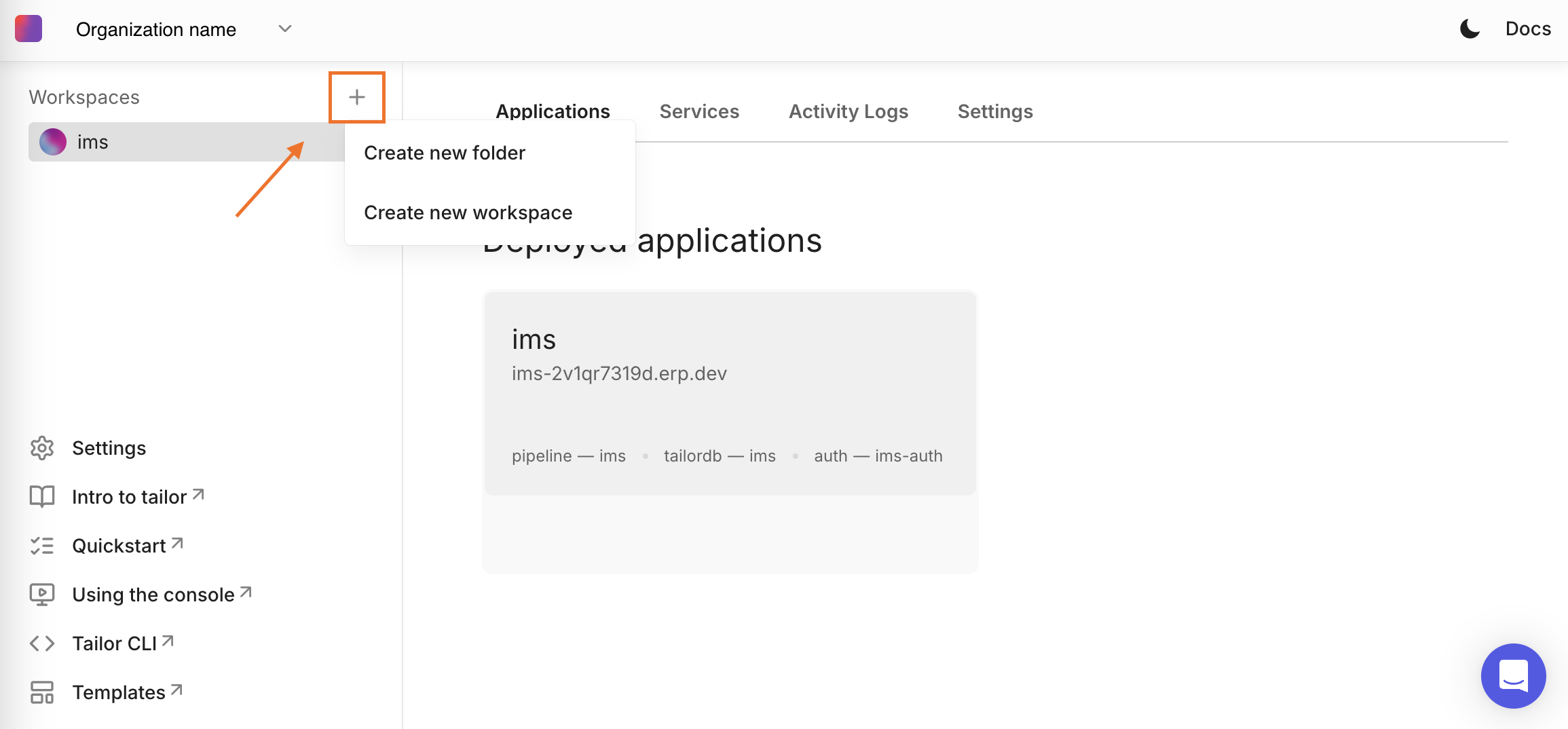This screenshot has width=1568, height=729.
Task: Select the organization logo square
Action: [28, 29]
